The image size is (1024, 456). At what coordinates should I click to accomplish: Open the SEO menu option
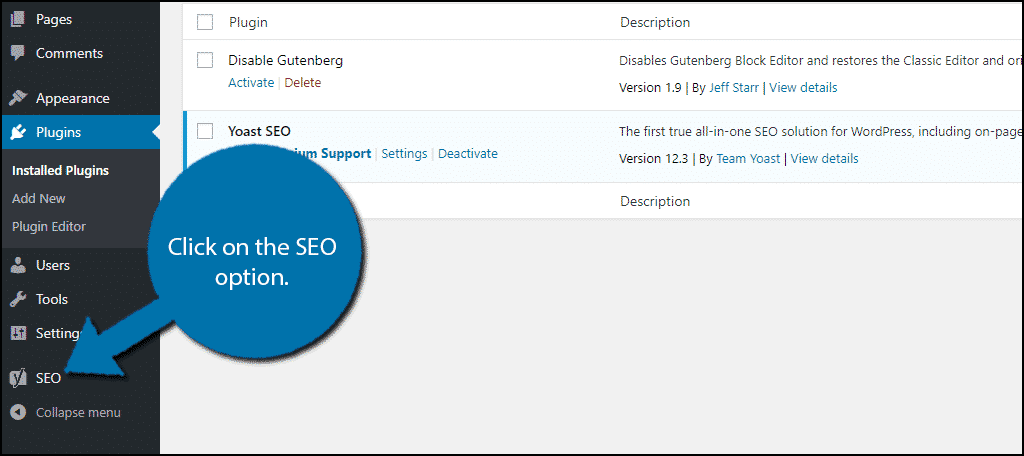(x=48, y=378)
